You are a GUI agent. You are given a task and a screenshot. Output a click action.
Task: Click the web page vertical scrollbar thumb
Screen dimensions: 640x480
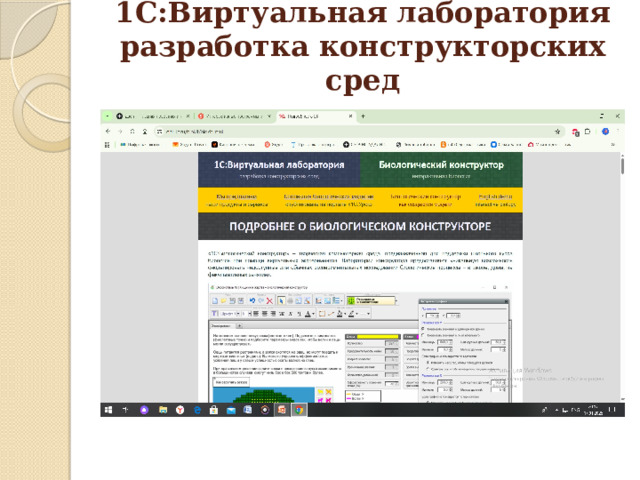[x=622, y=165]
